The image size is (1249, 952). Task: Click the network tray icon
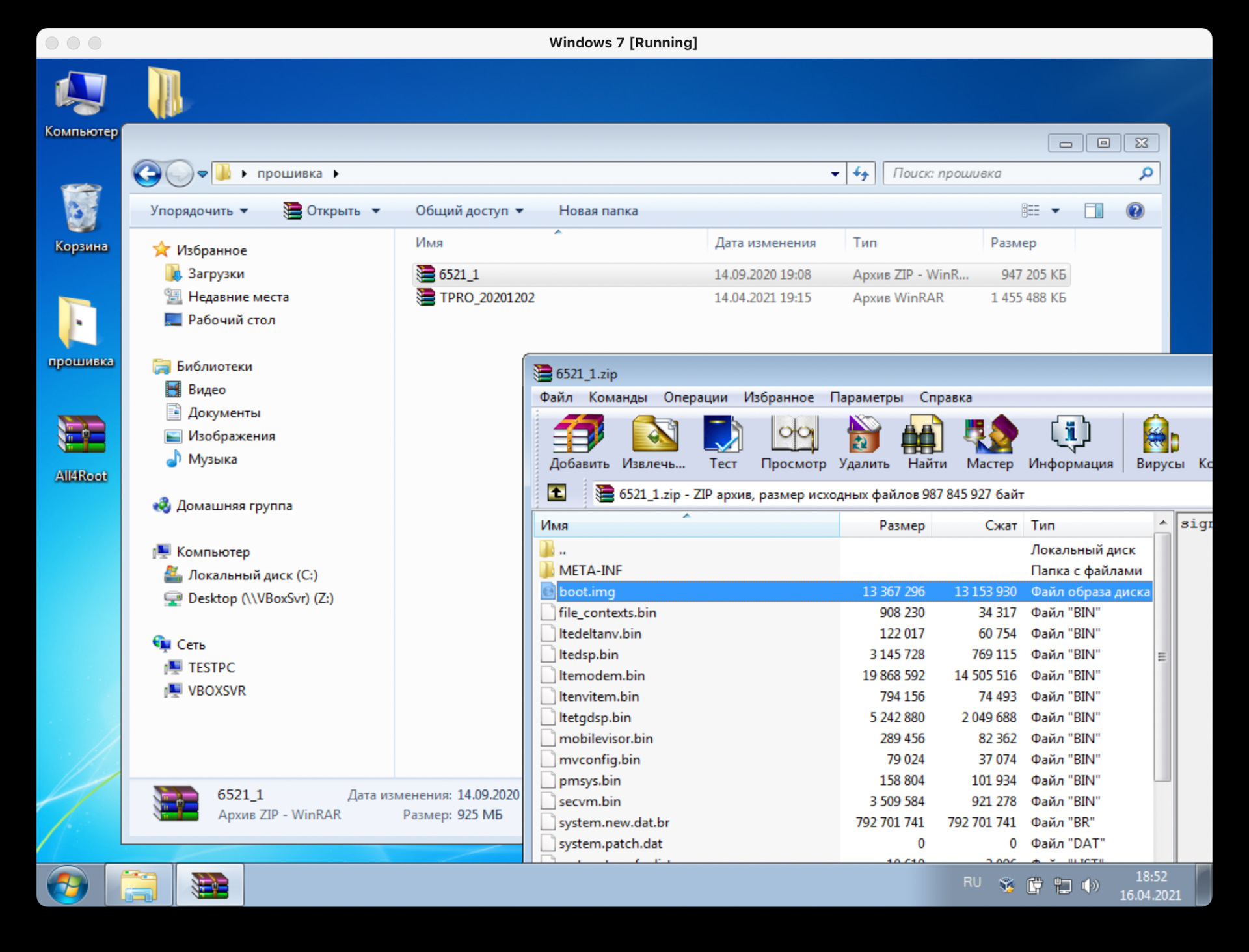[x=1062, y=885]
